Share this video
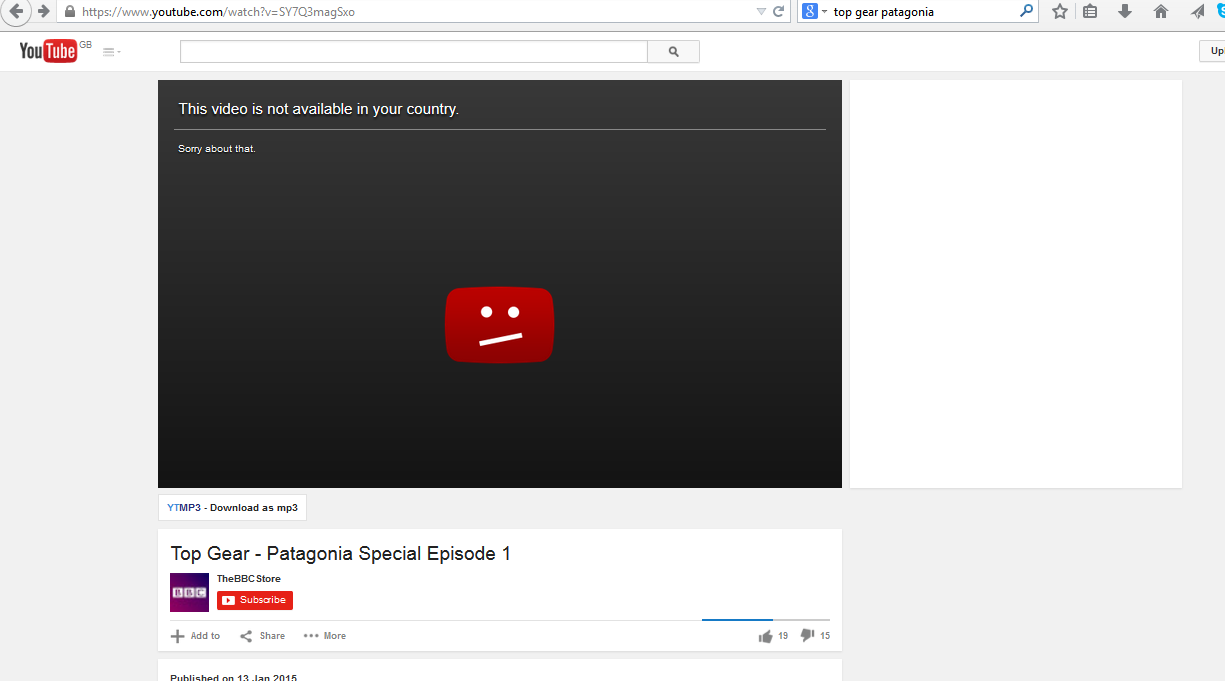Image resolution: width=1225 pixels, height=681 pixels. 262,636
